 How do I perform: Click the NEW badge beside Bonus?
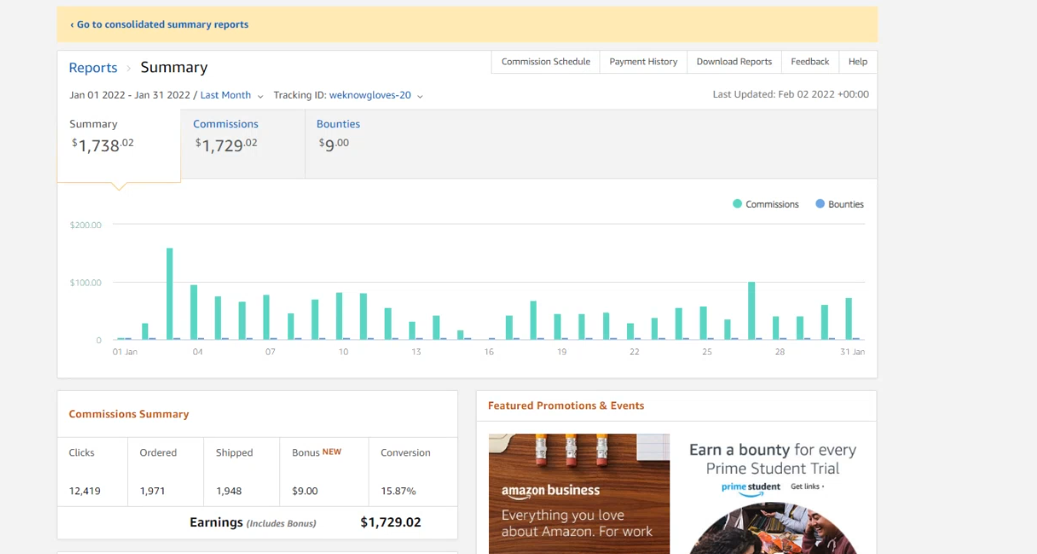tap(332, 452)
